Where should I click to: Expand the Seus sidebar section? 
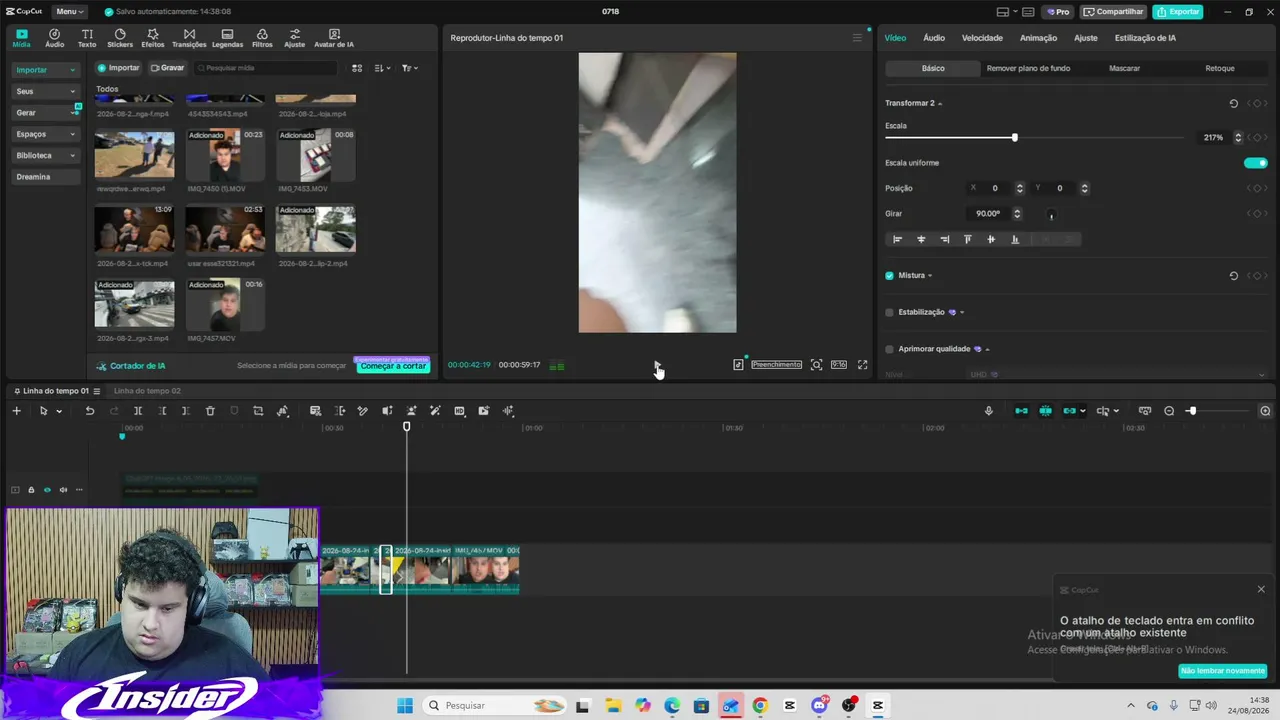[x=45, y=91]
